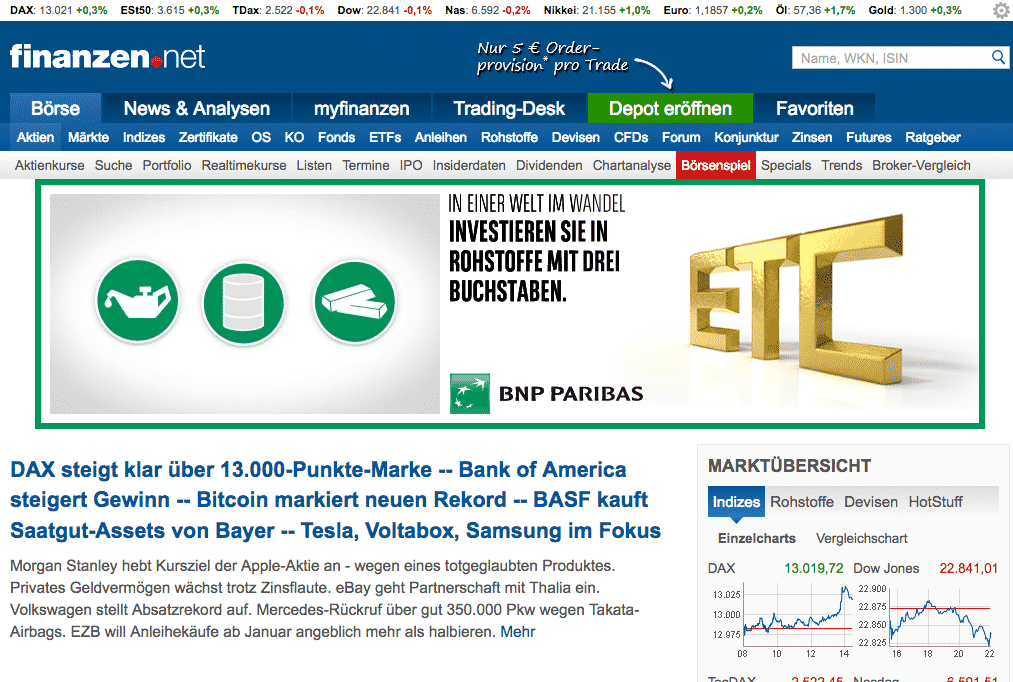Click the oil can icon in the ad

coord(137,301)
